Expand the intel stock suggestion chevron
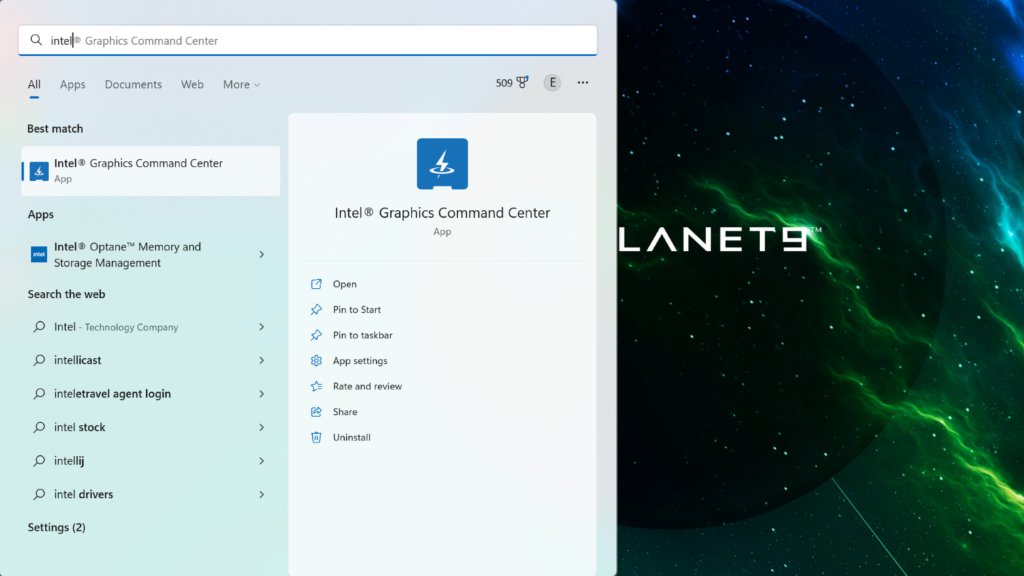This screenshot has height=576, width=1024. coord(261,427)
